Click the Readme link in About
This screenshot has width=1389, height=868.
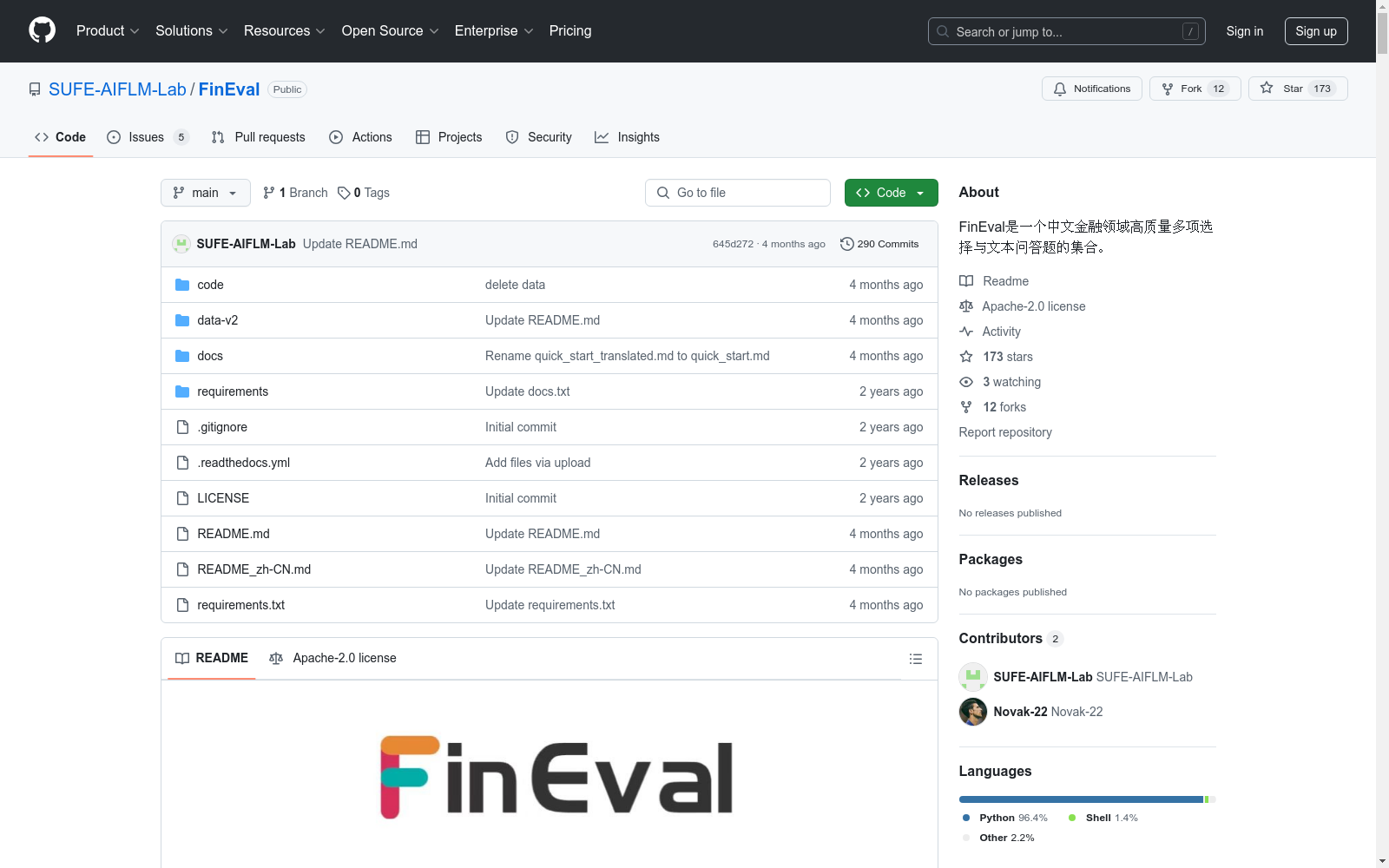(x=994, y=281)
